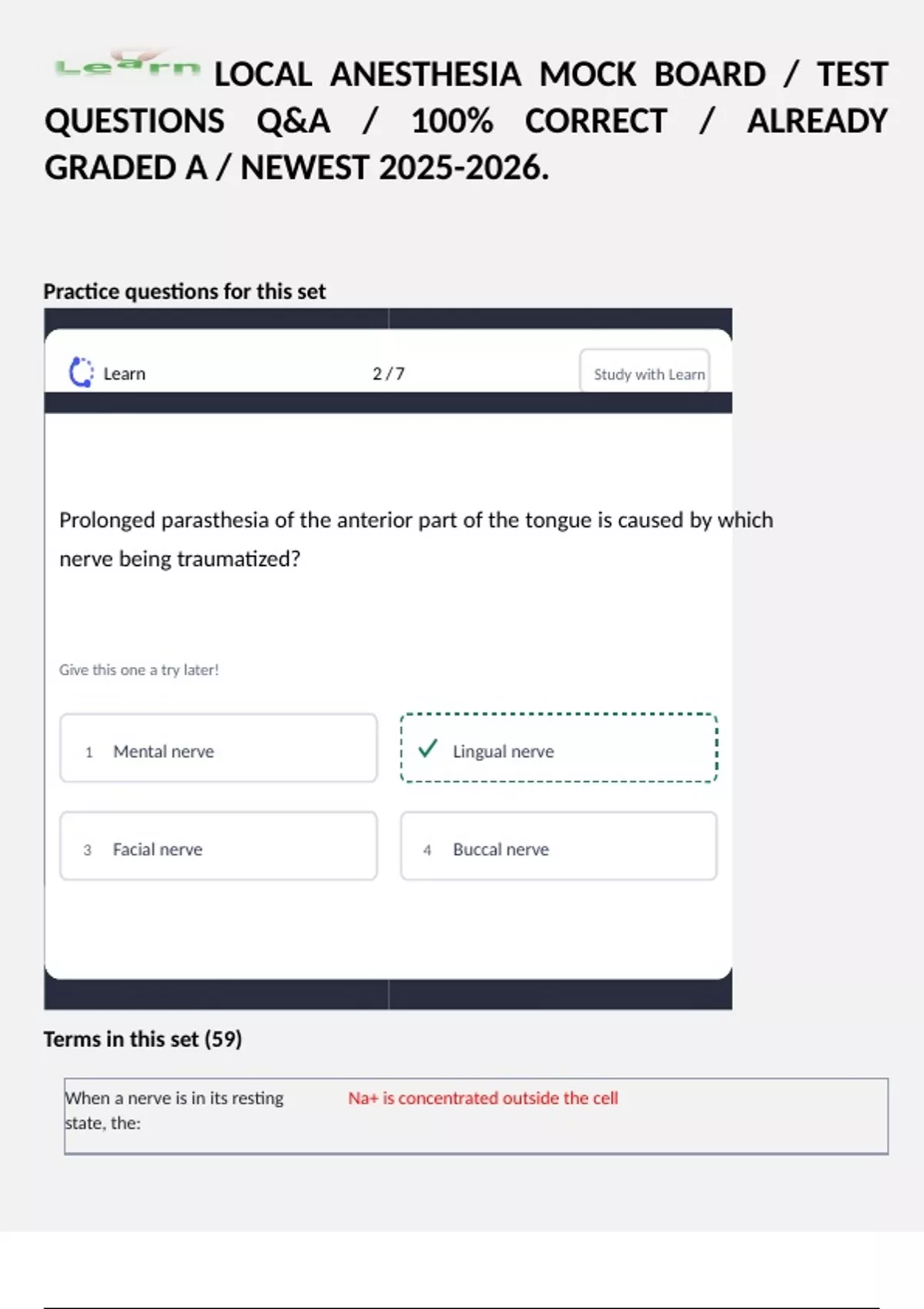Click the red "Na+ is concentrated outside the cell" answer

tap(483, 1098)
